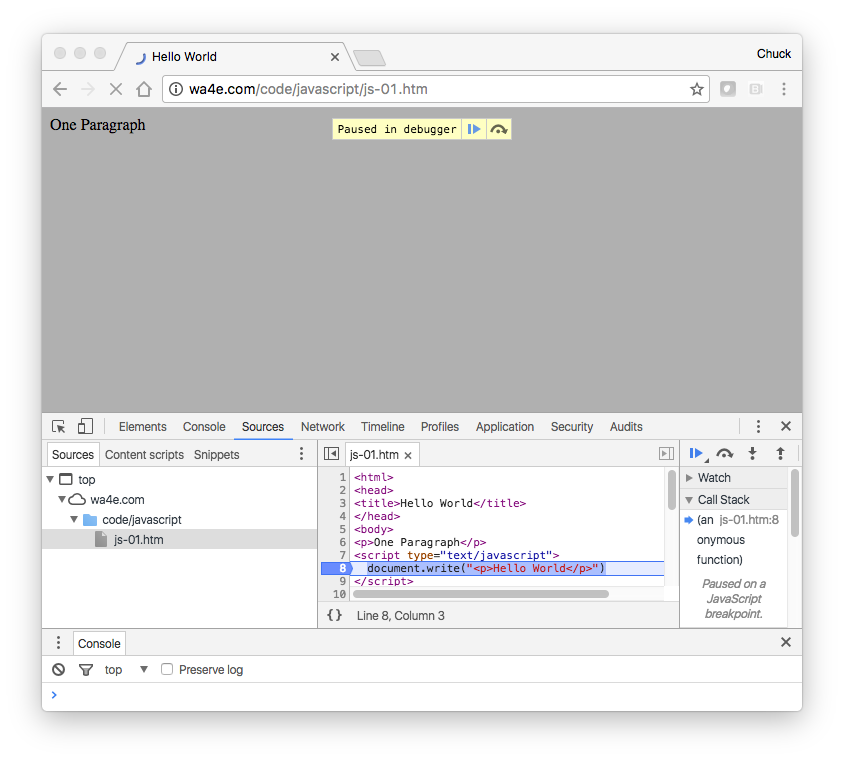
Task: Open the Network panel
Action: 322,426
